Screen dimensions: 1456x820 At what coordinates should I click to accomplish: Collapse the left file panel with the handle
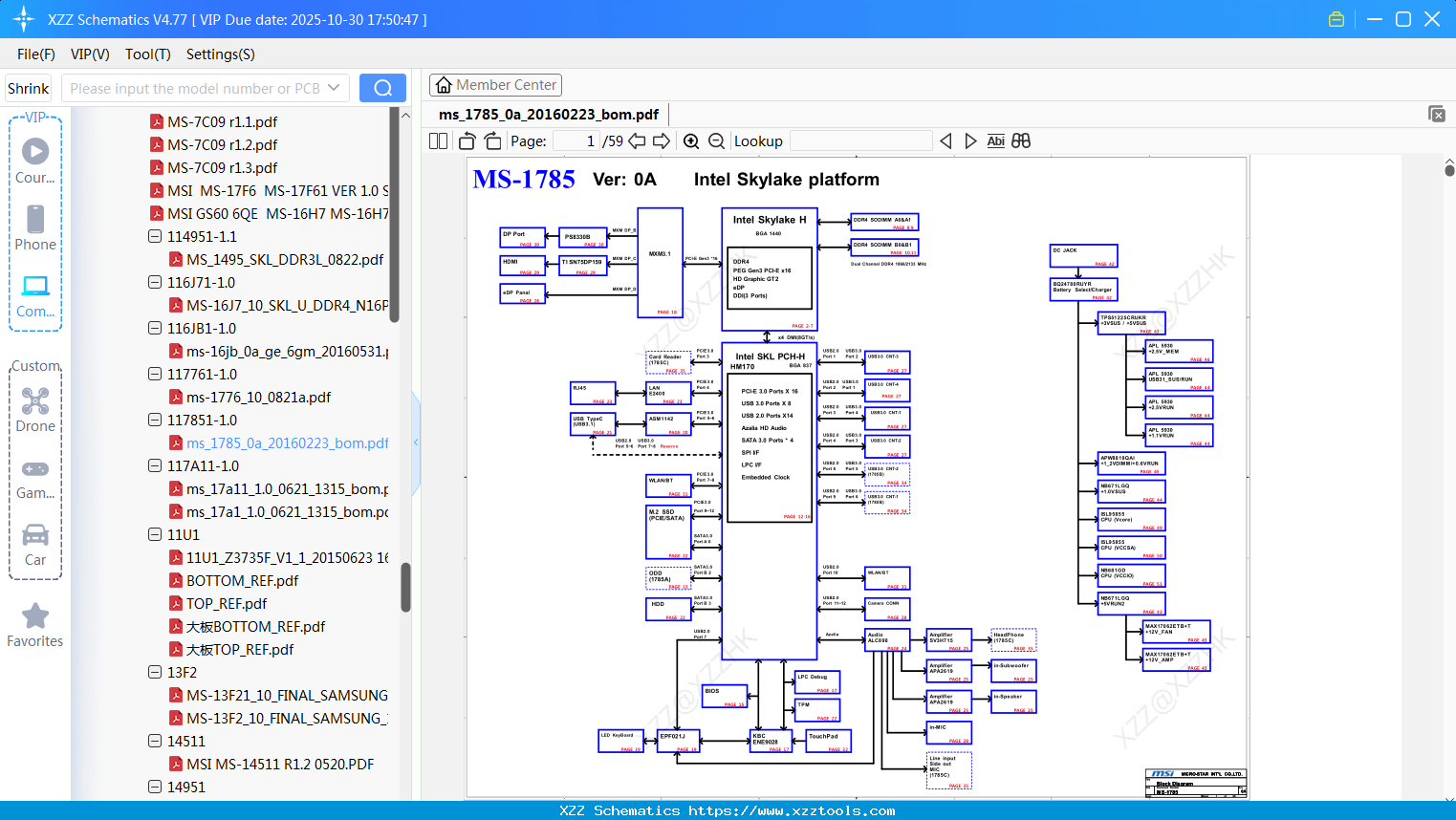coord(416,442)
